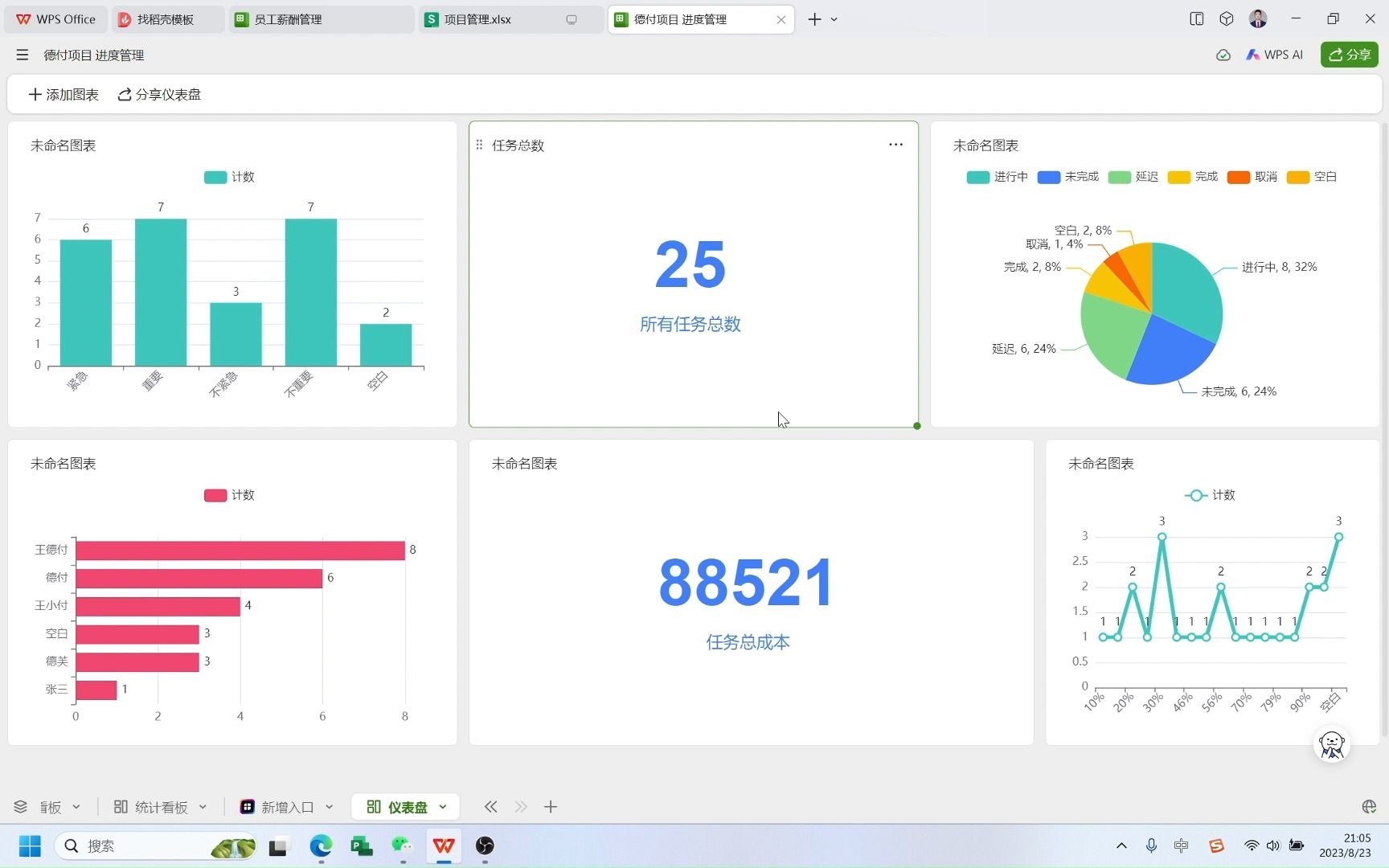Click the 中 input method indicator

point(1181,845)
